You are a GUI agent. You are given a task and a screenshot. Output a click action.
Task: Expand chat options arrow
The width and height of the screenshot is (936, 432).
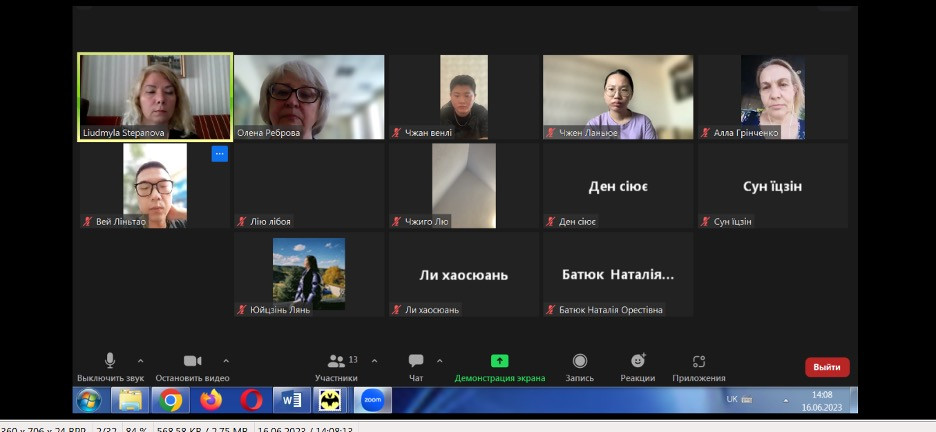coord(439,361)
